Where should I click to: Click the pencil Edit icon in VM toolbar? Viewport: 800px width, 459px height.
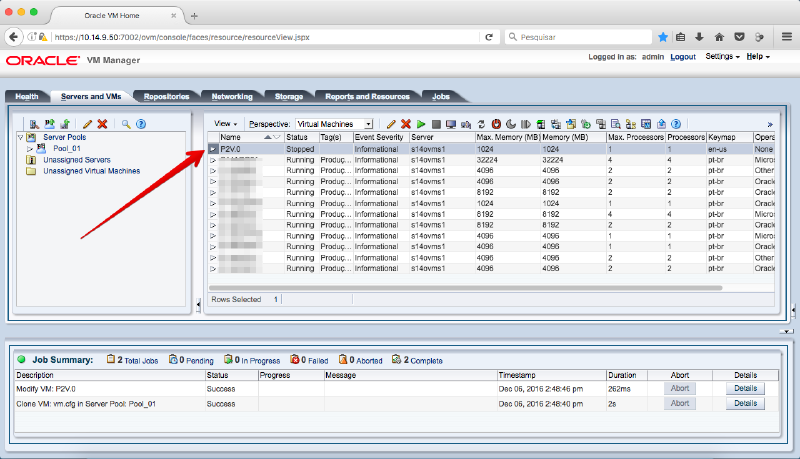(392, 124)
